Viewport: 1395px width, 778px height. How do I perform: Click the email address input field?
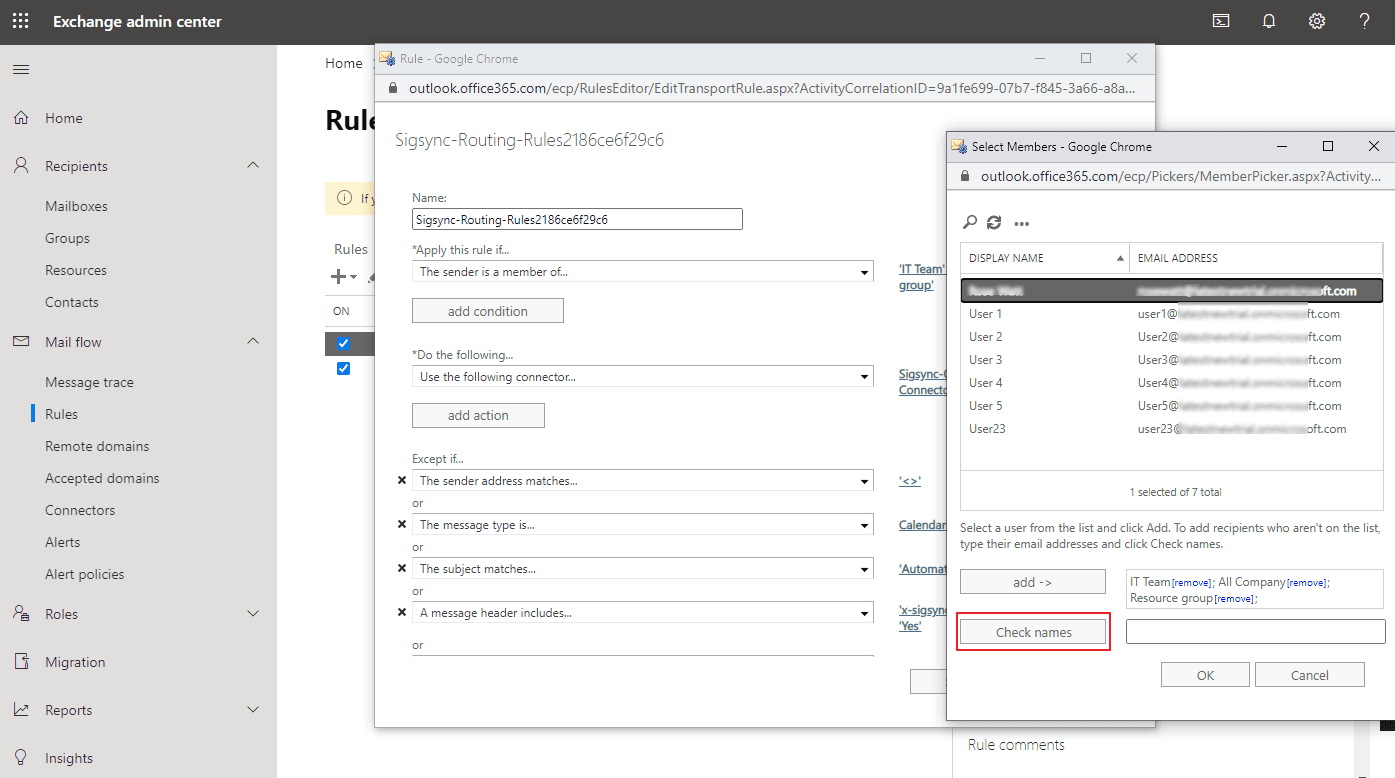pos(1255,632)
